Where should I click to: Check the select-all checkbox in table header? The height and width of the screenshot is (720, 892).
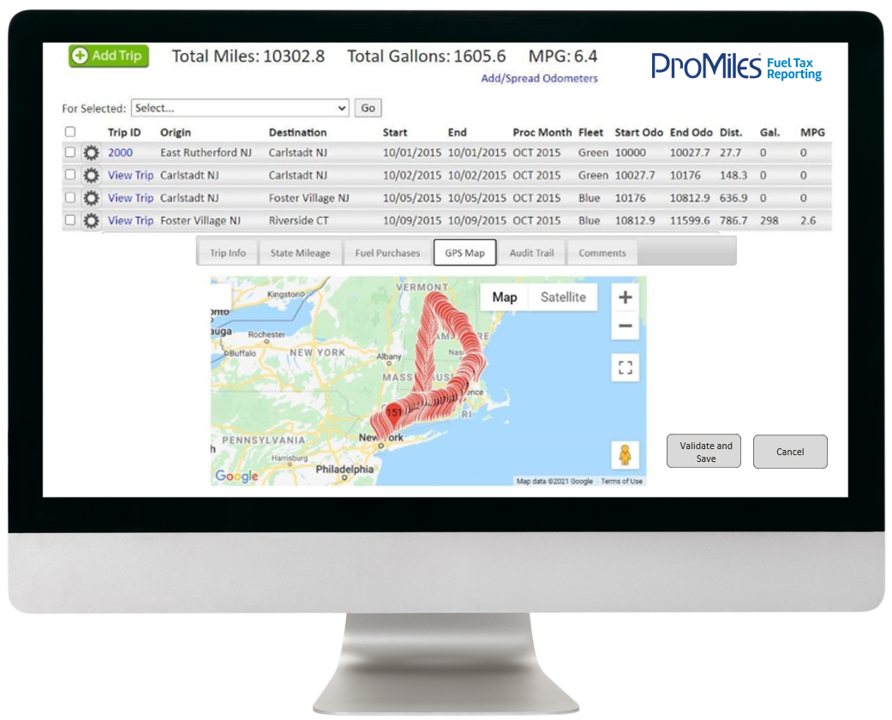[70, 132]
